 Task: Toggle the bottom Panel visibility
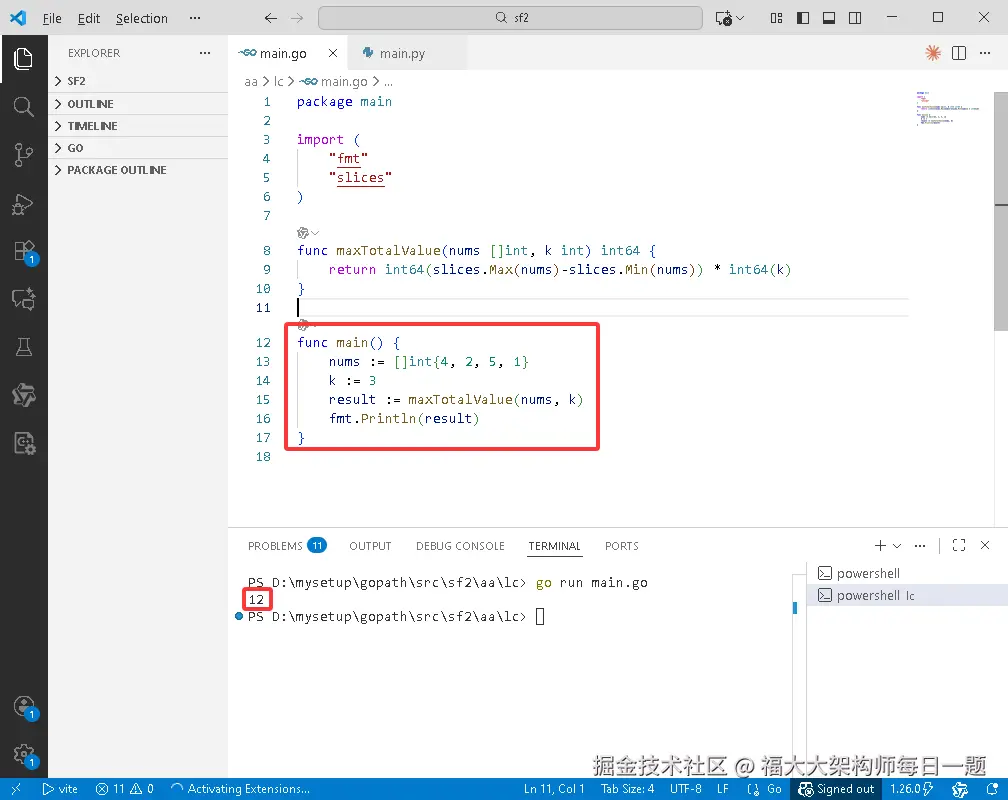[829, 18]
